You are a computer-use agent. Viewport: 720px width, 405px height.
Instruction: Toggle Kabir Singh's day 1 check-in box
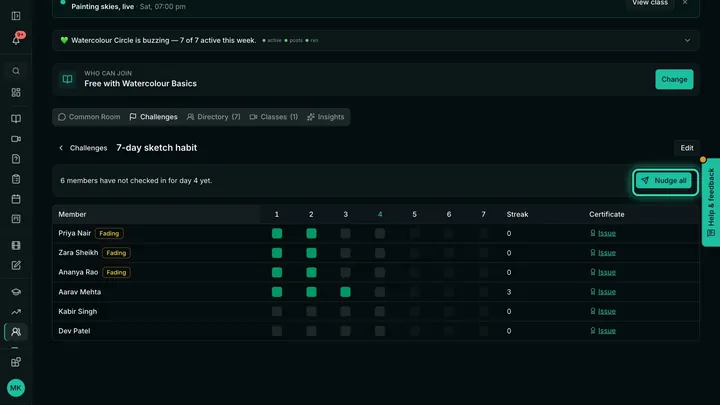[277, 311]
